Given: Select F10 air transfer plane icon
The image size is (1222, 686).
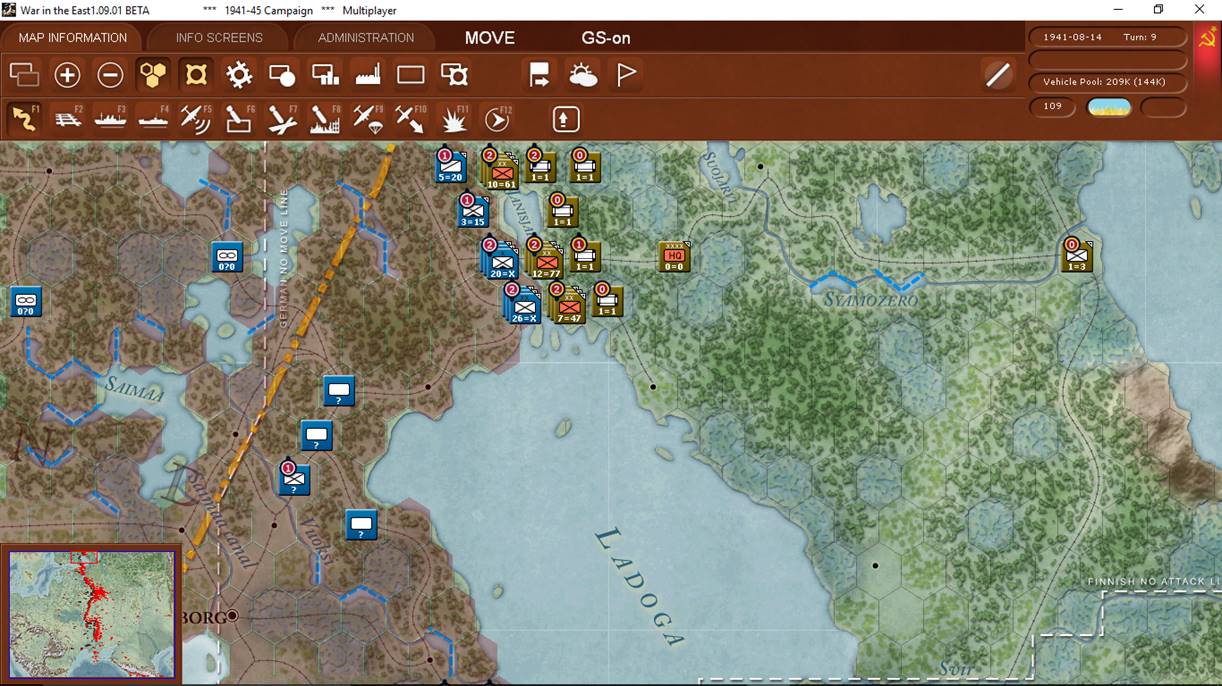Looking at the screenshot, I should point(411,119).
